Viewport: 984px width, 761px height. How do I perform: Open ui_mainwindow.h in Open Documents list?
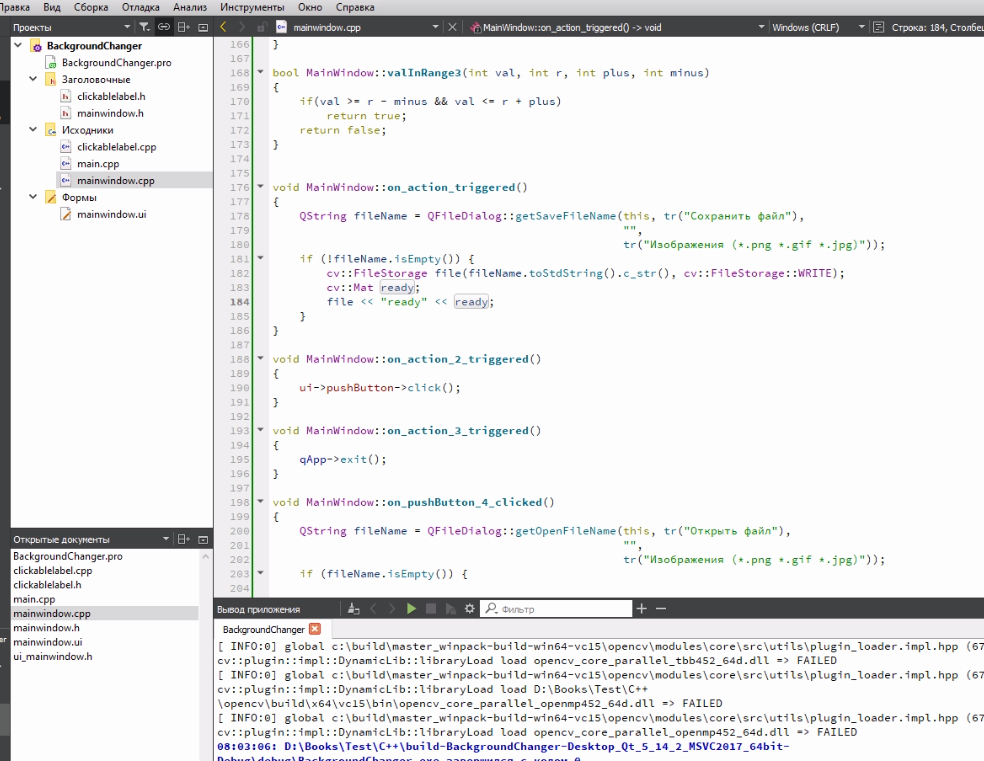(53, 656)
